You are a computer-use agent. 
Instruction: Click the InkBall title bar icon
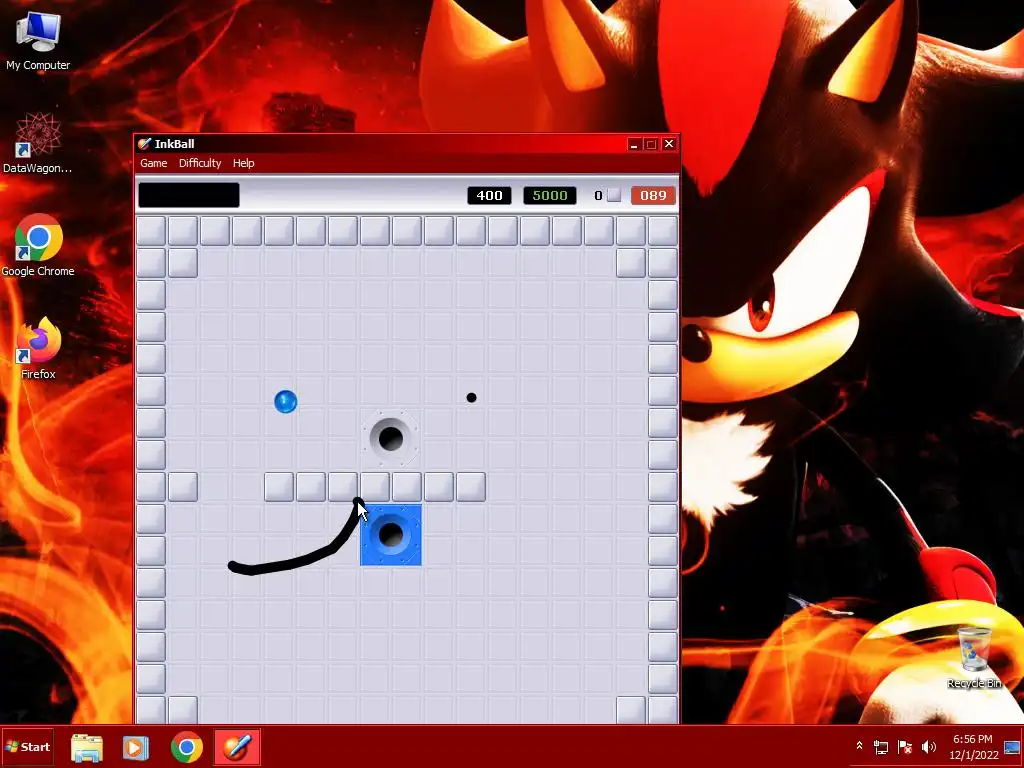(x=144, y=144)
